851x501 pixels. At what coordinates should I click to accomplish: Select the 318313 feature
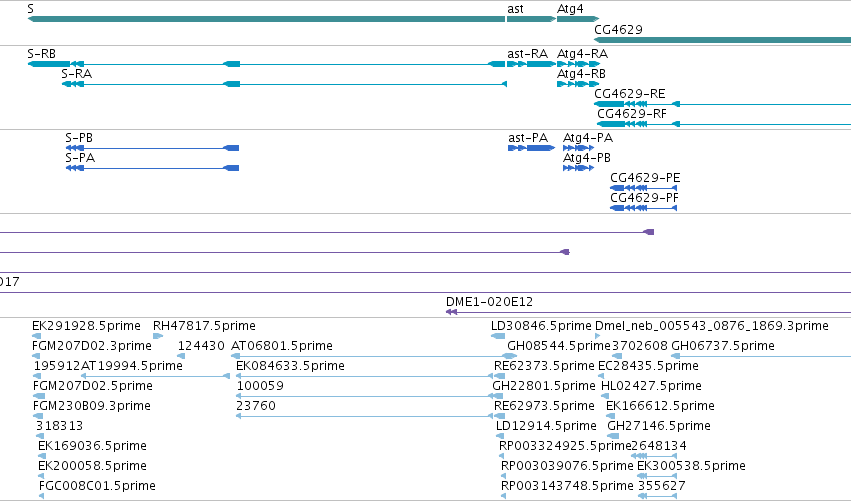40,436
